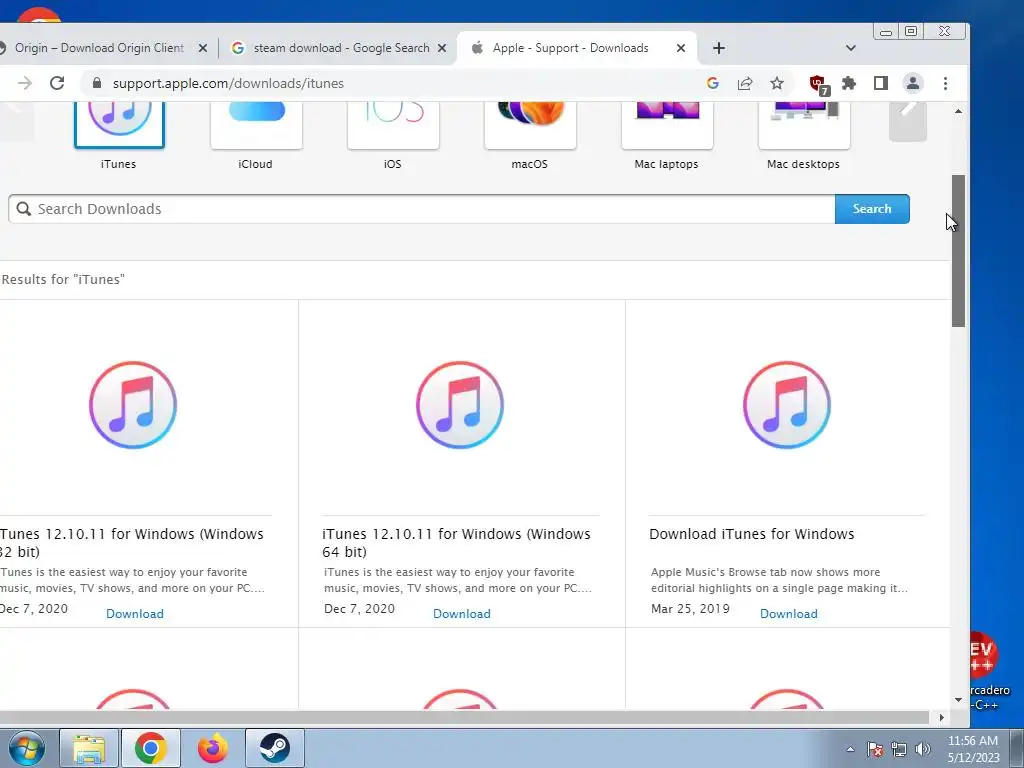Click the Results for "iTunes" text
This screenshot has height=768, width=1024.
pyautogui.click(x=63, y=280)
